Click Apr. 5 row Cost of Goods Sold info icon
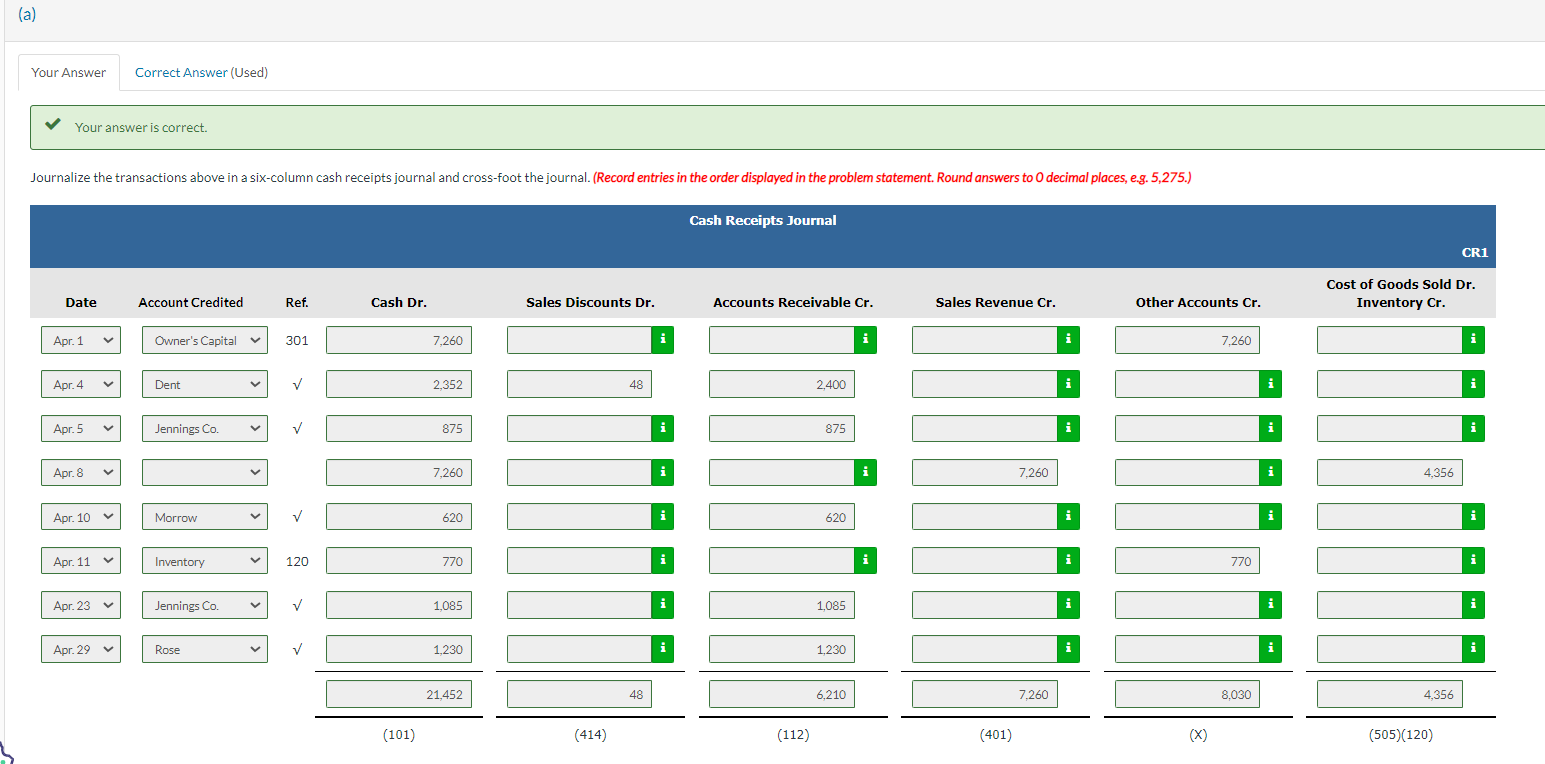1545x764 pixels. pyautogui.click(x=1473, y=428)
